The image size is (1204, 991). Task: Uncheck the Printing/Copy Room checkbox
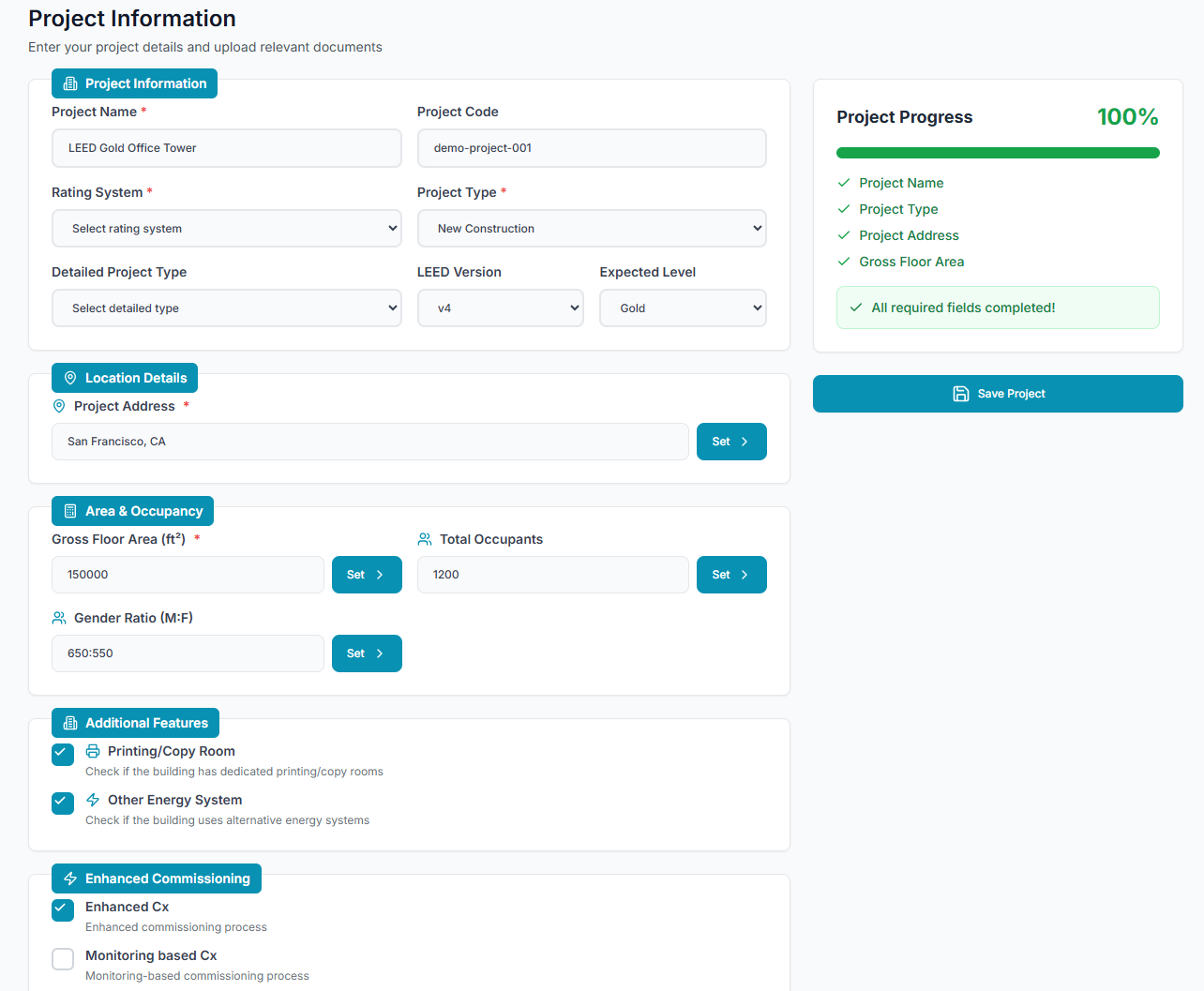(63, 754)
